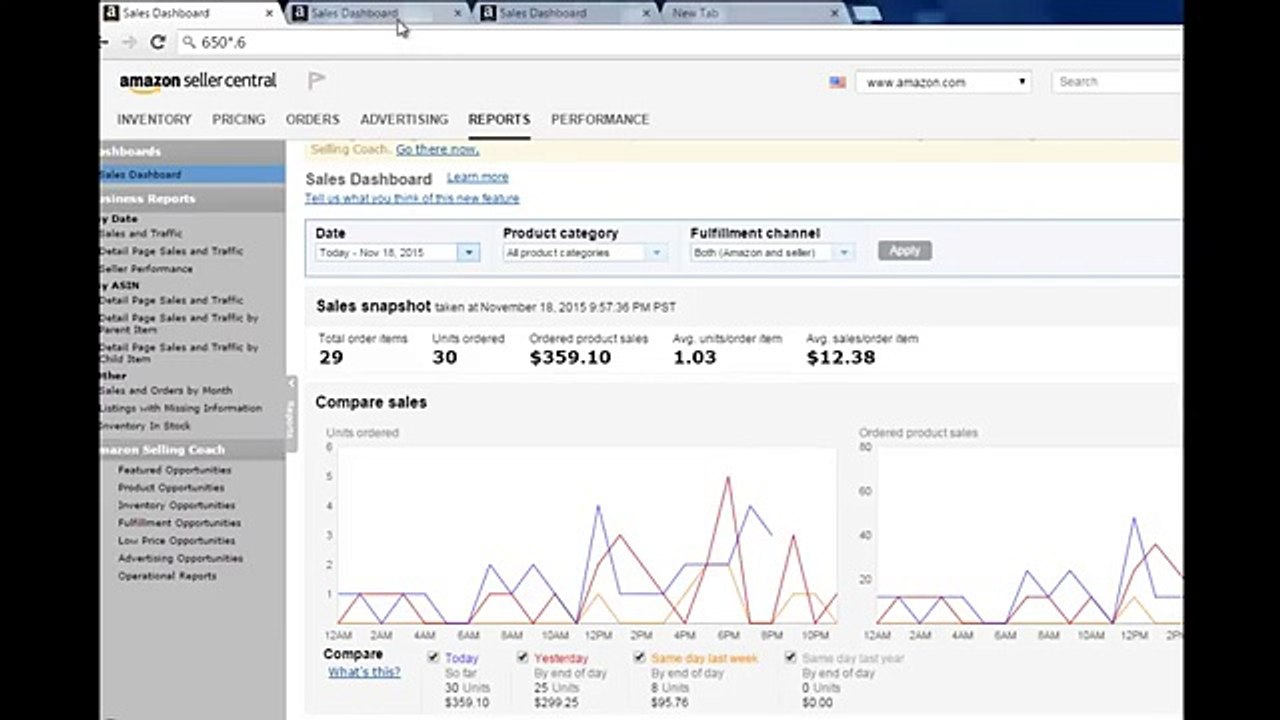1280x720 pixels.
Task: Open the REPORTS menu
Action: [x=499, y=119]
